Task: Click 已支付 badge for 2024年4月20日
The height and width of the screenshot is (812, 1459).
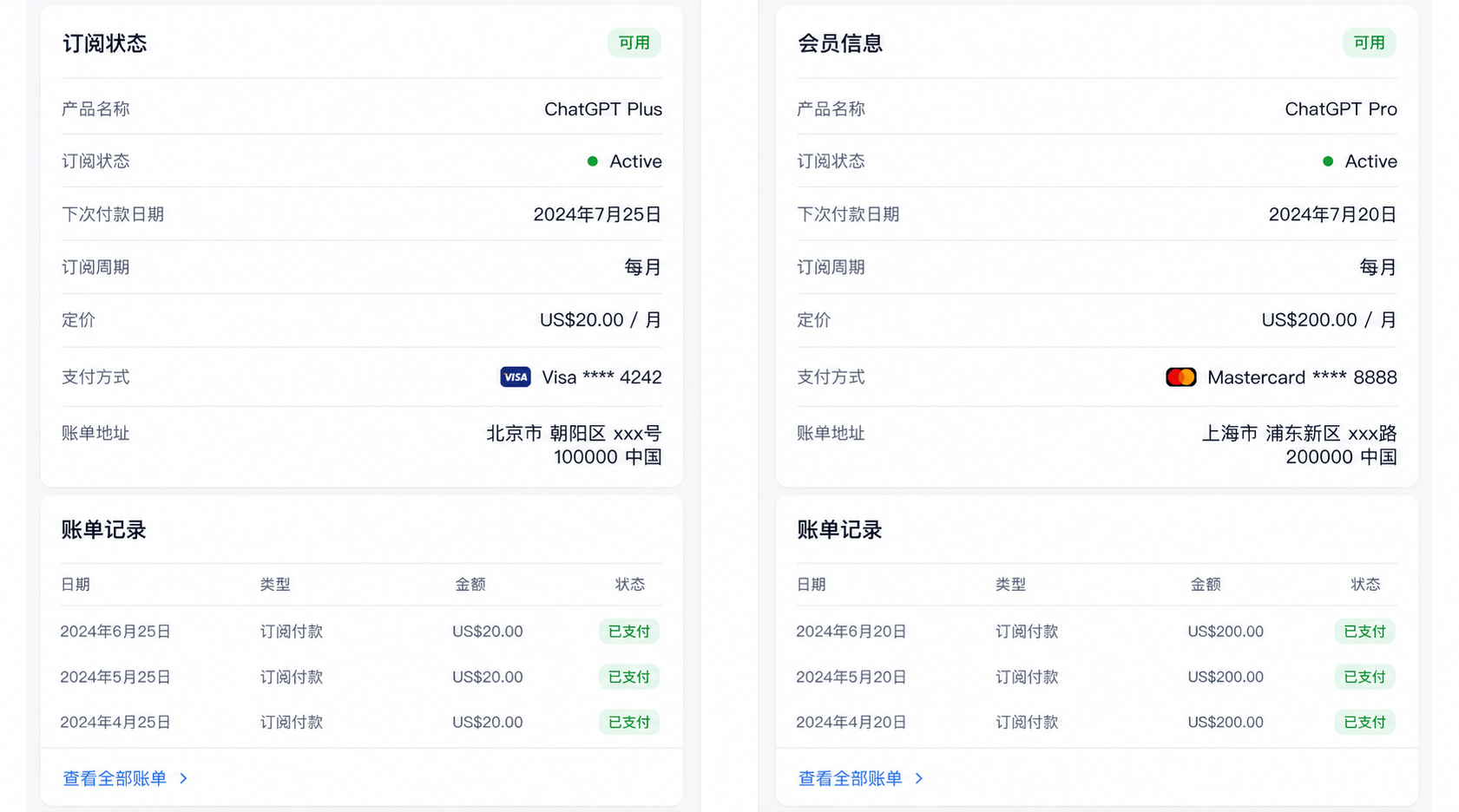Action: [1364, 722]
